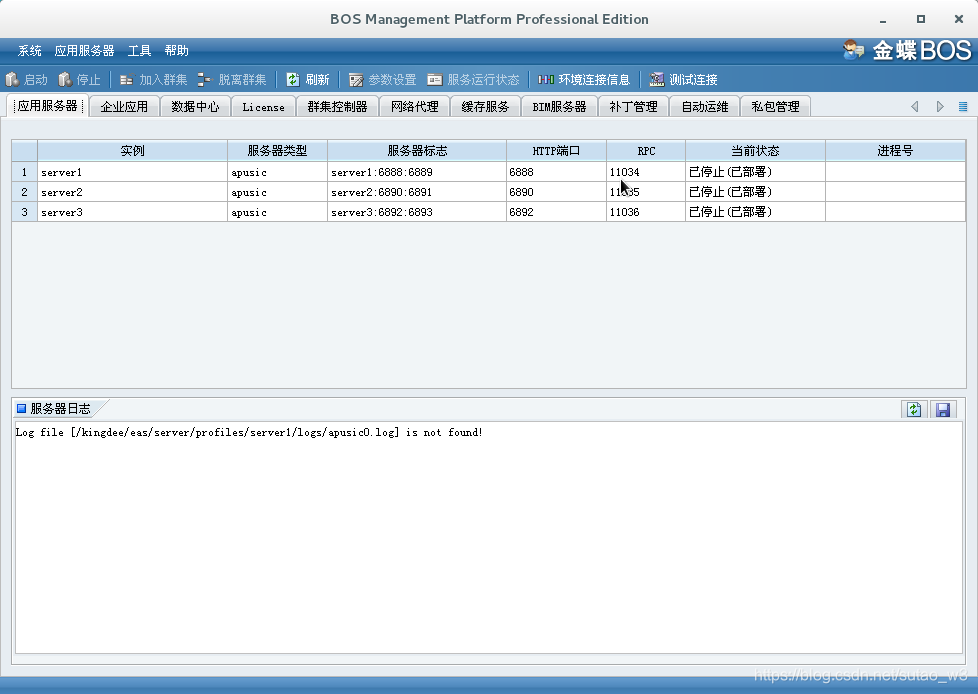978x694 pixels.
Task: Open the 帮助 menu
Action: [x=177, y=51]
